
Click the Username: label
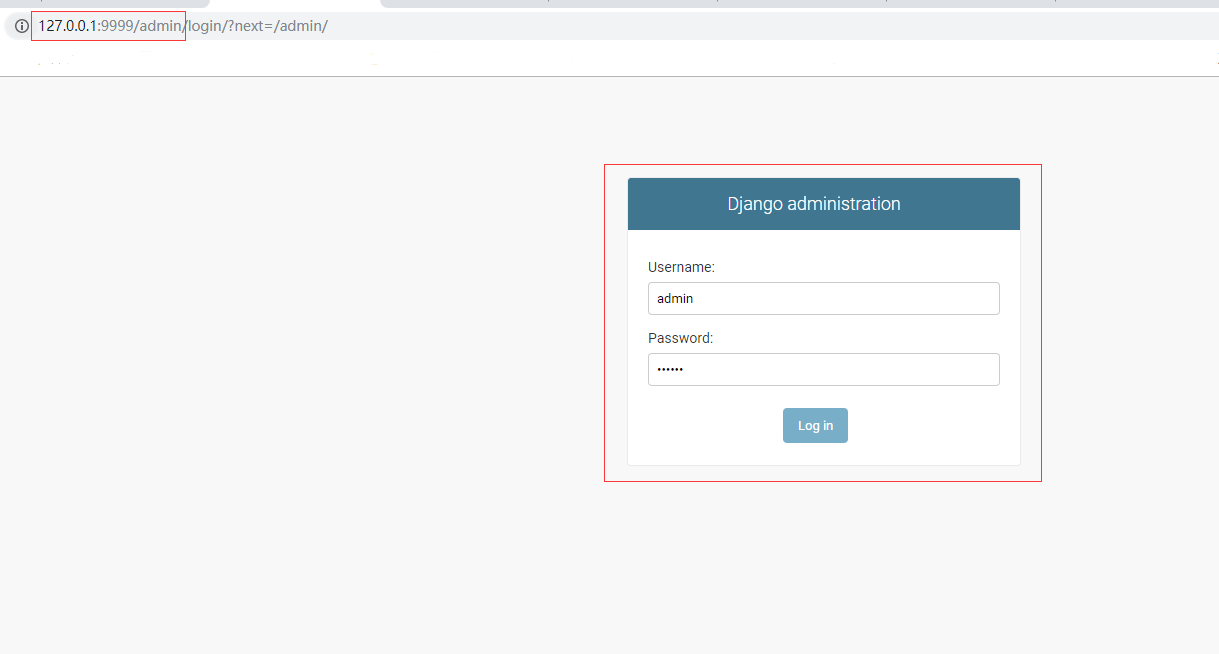tap(681, 267)
